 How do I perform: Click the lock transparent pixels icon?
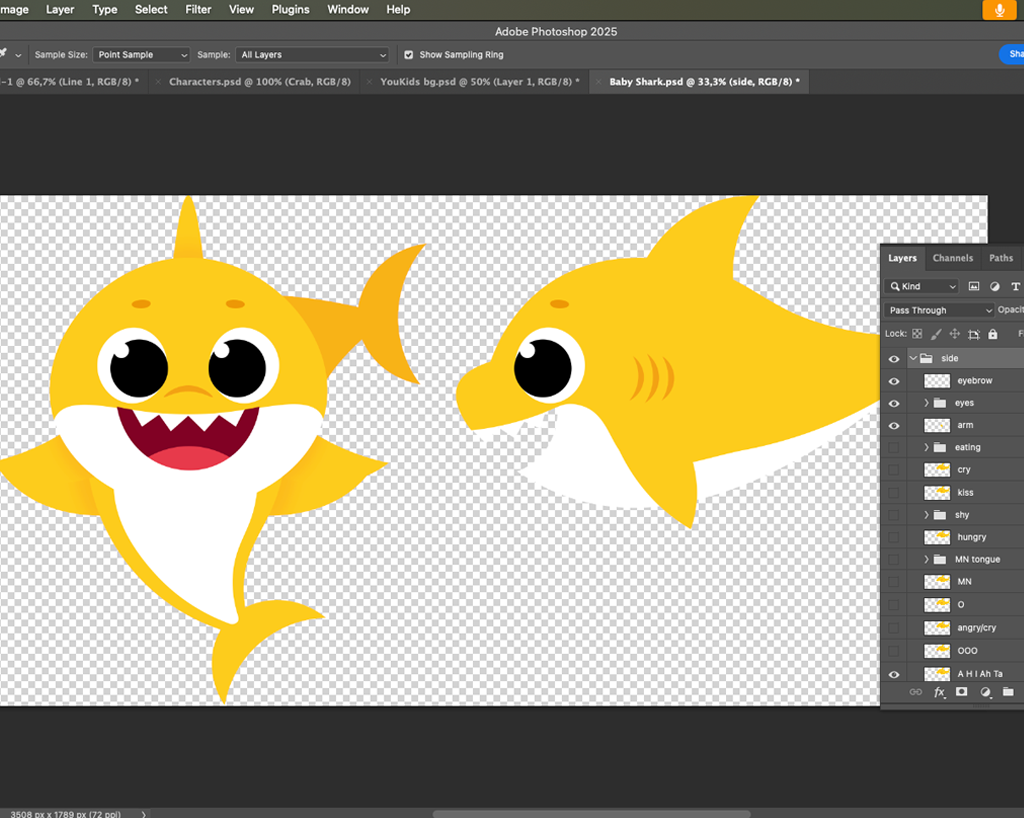coord(917,333)
